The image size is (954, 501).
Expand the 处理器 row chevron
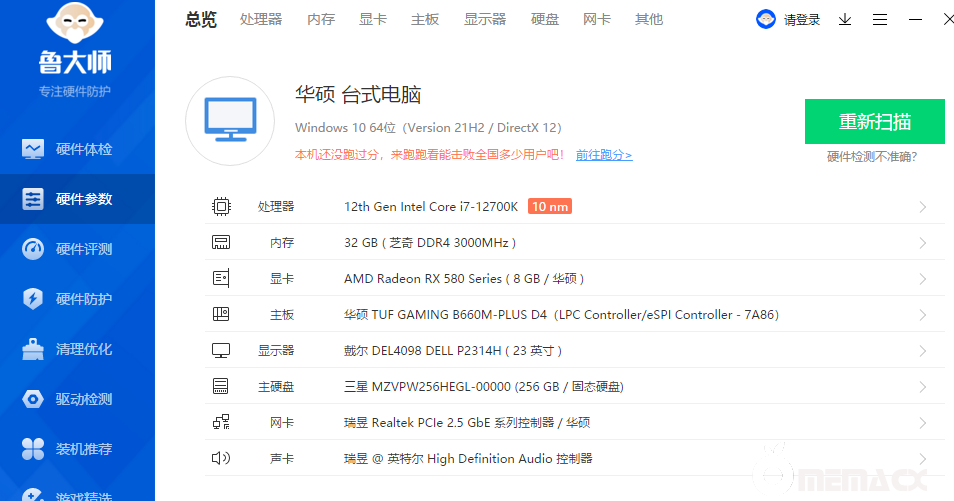point(922,207)
